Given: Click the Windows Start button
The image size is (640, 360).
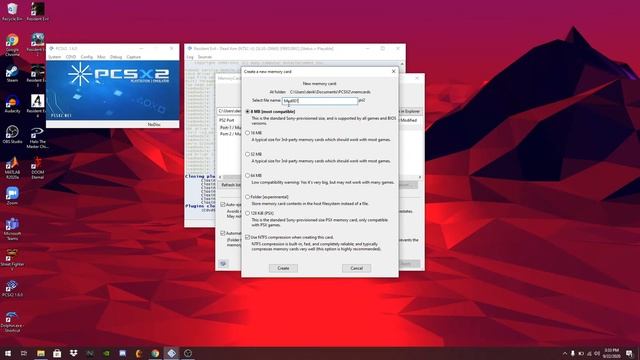Looking at the screenshot, I should point(8,353).
